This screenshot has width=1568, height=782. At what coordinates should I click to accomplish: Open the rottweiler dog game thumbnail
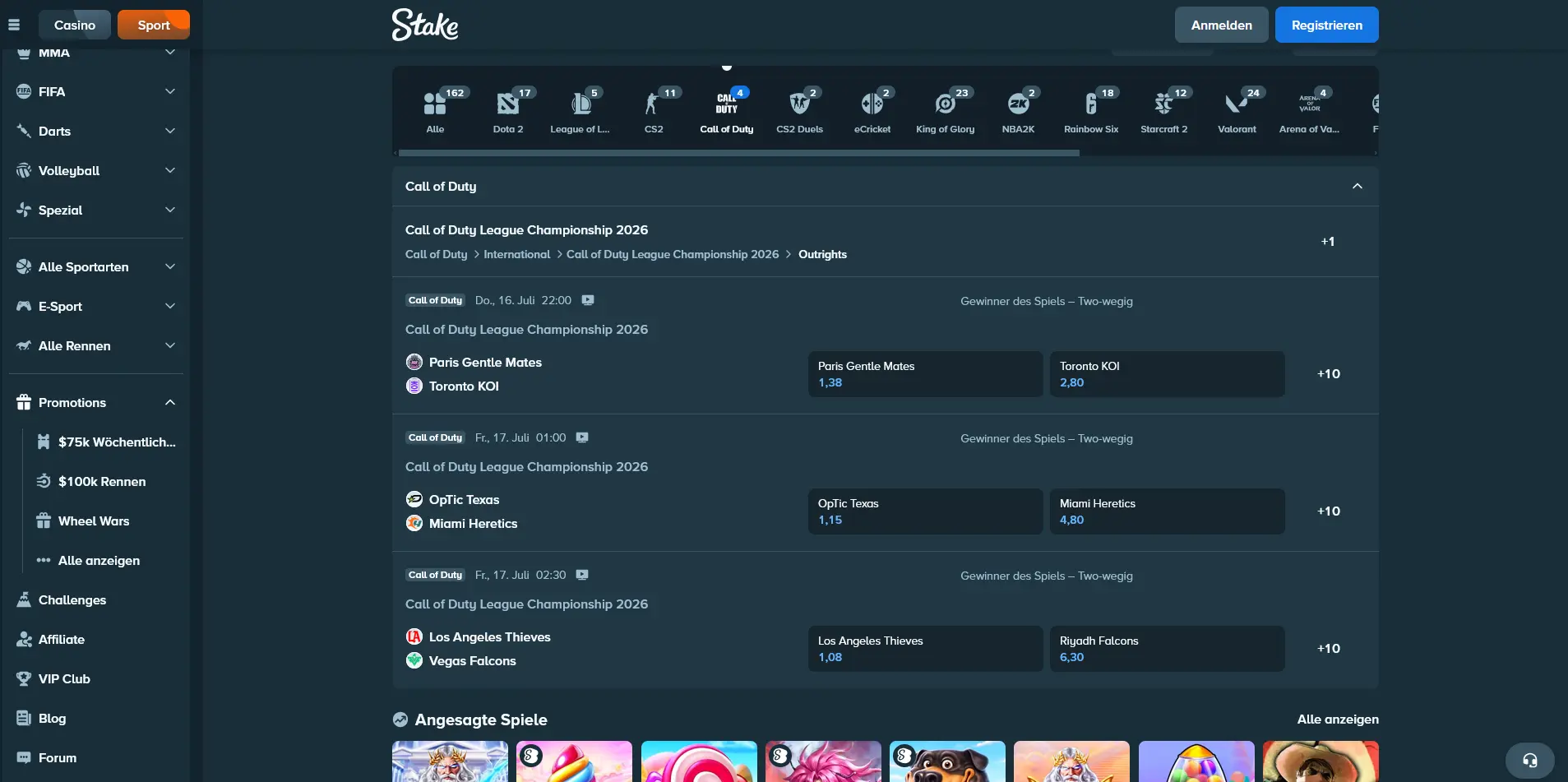pyautogui.click(x=947, y=761)
